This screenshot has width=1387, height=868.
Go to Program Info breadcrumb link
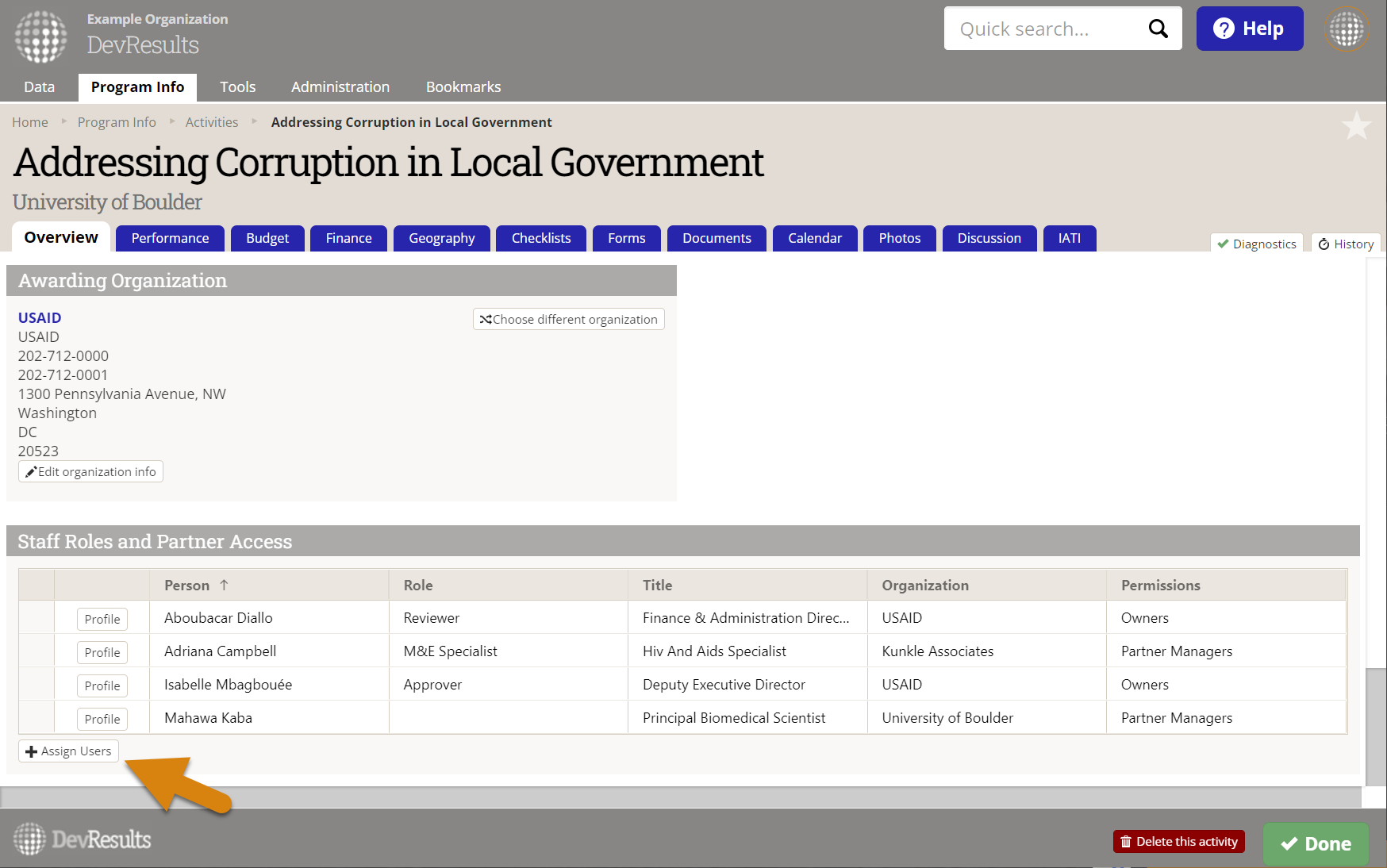click(x=117, y=122)
